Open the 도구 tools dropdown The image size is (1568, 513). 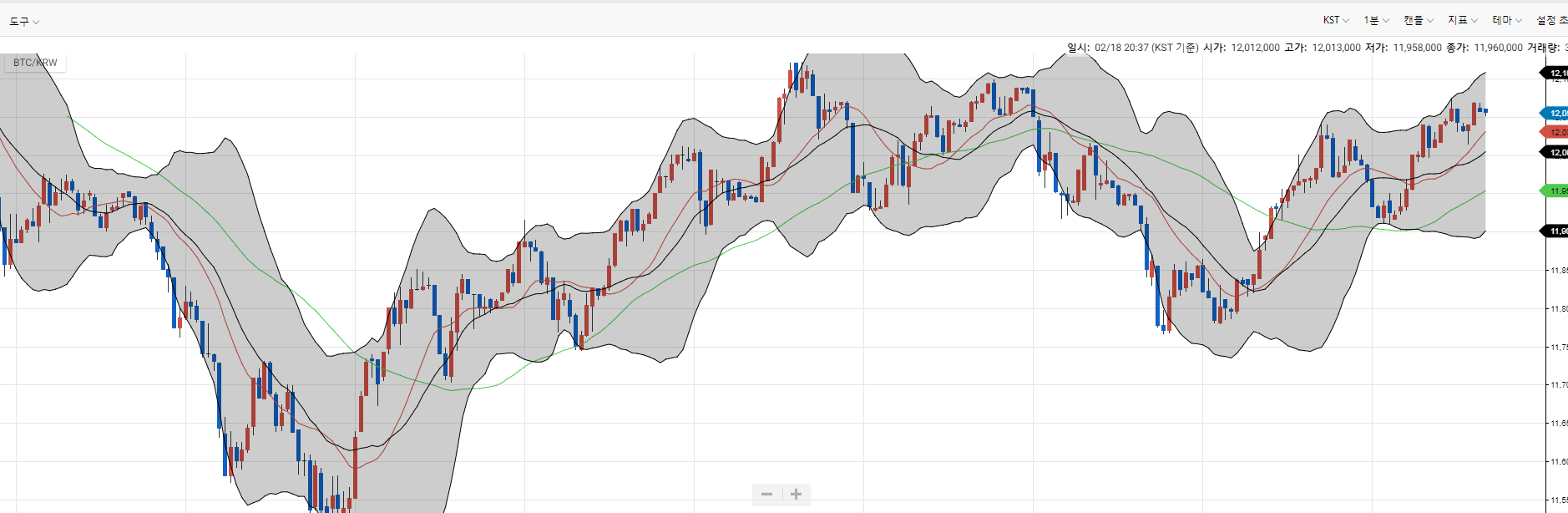[x=24, y=21]
